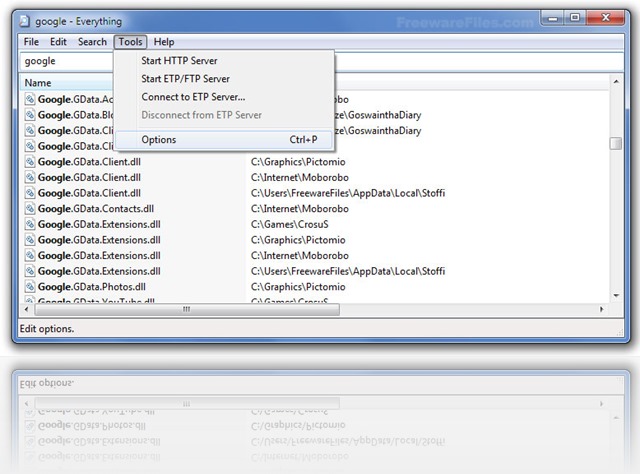Click C:\Graphics\Pictomio path of Extensions.dll

click(298, 240)
